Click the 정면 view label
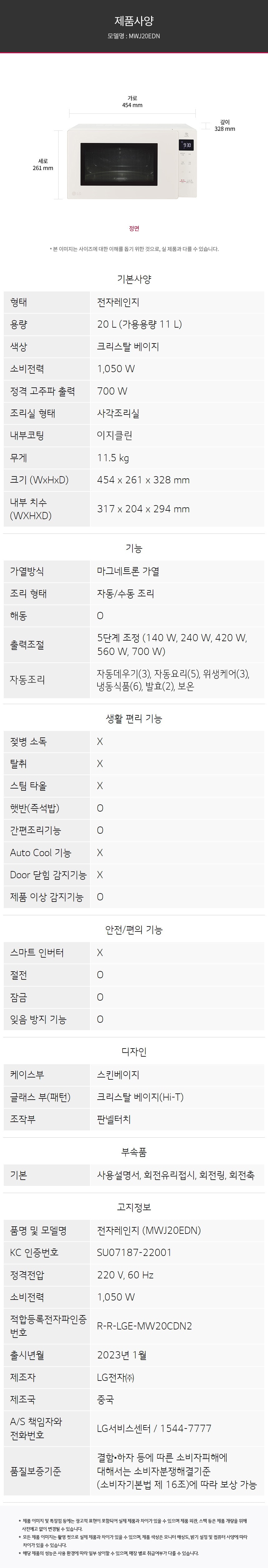 pos(134,228)
